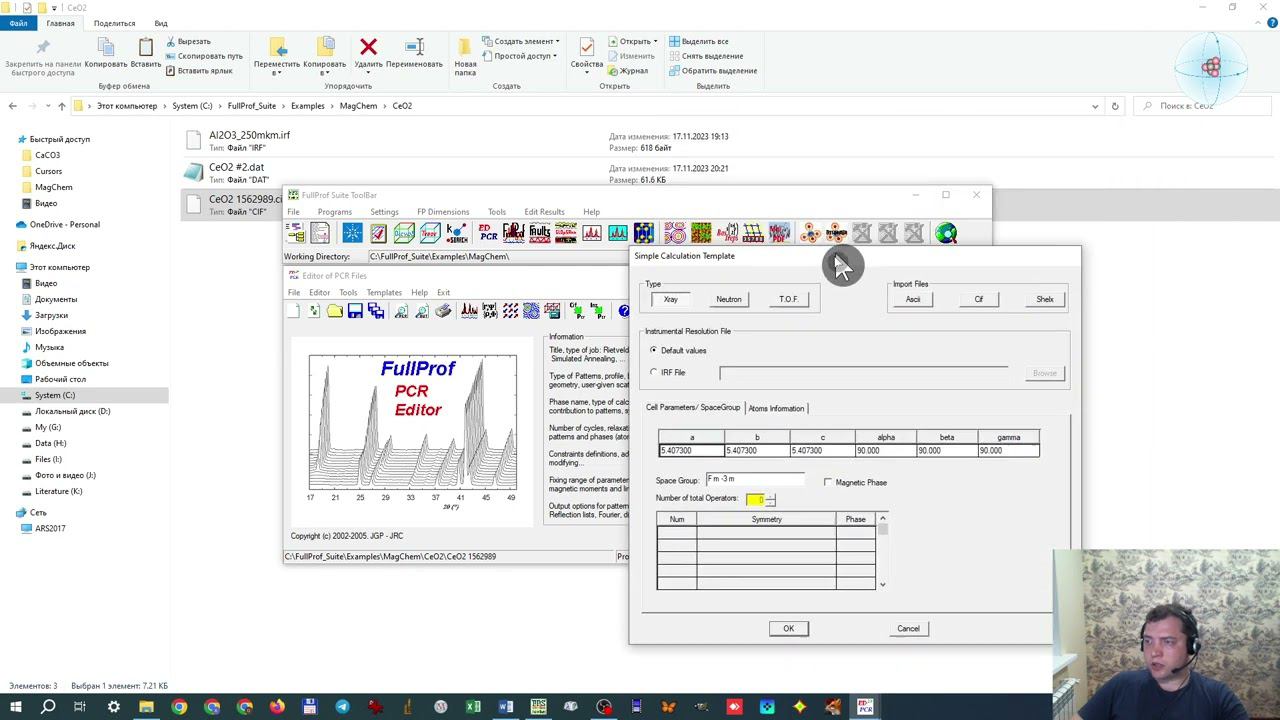Switch to Cell Parameters/ SpaceGroup tab
The width and height of the screenshot is (1280, 720).
click(693, 408)
